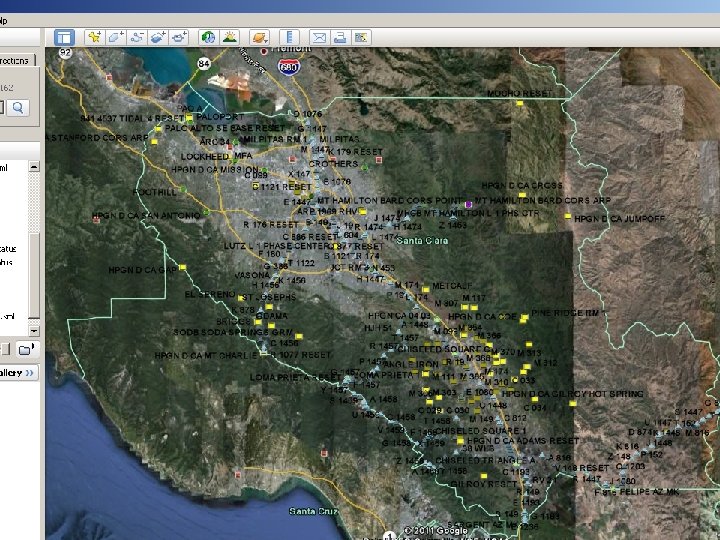Image resolution: width=720 pixels, height=540 pixels.
Task: Click the HPGN D CA CROSS marker
Action: coord(522,195)
